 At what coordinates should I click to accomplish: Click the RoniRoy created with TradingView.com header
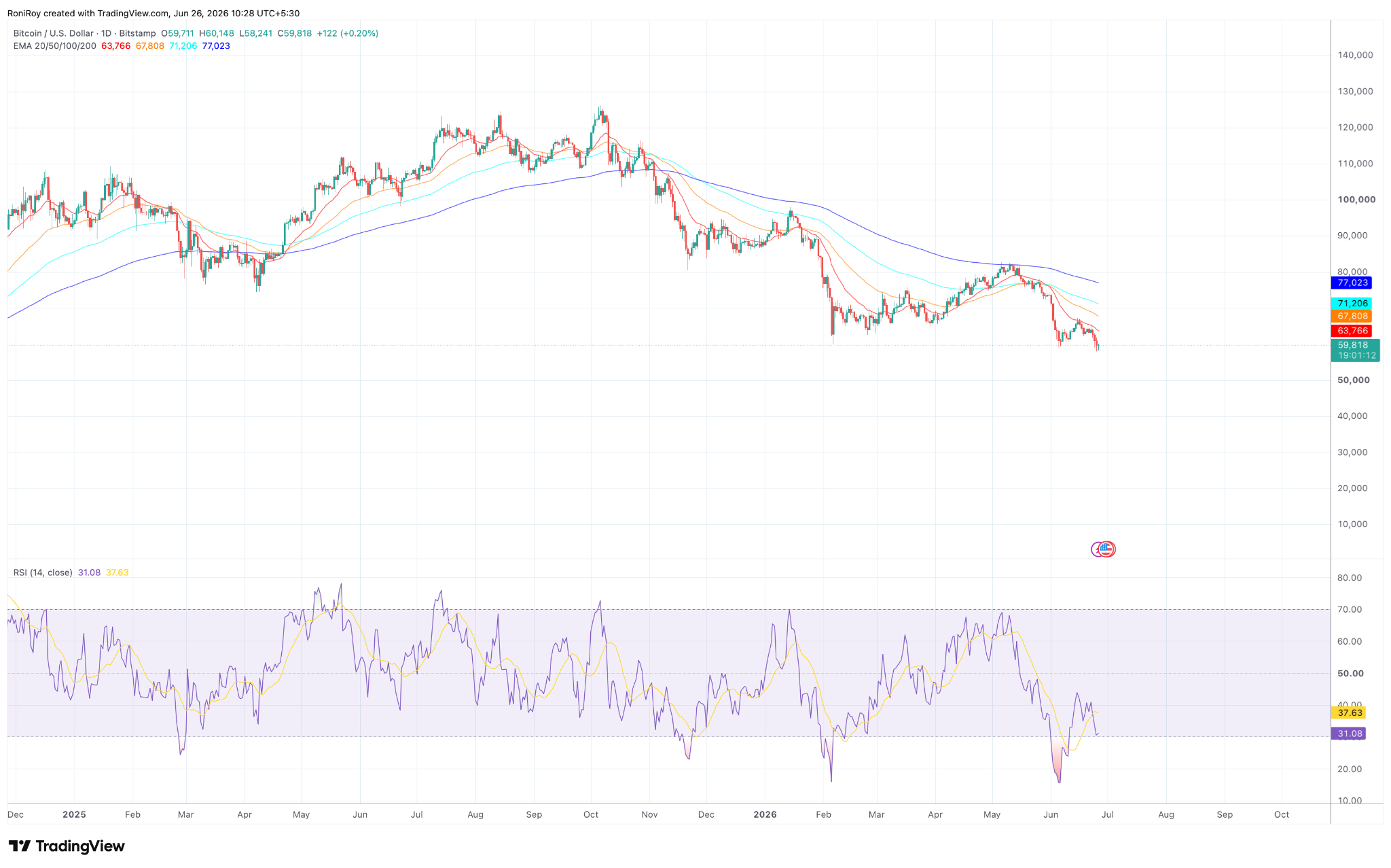[x=153, y=13]
